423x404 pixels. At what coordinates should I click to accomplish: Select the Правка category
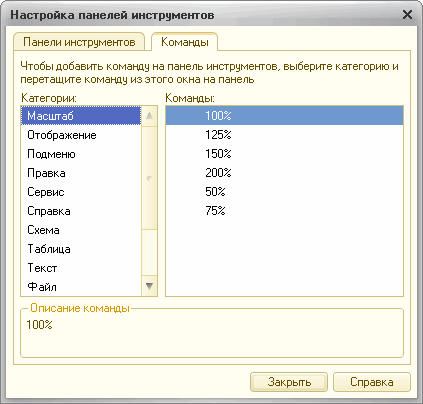click(81, 173)
